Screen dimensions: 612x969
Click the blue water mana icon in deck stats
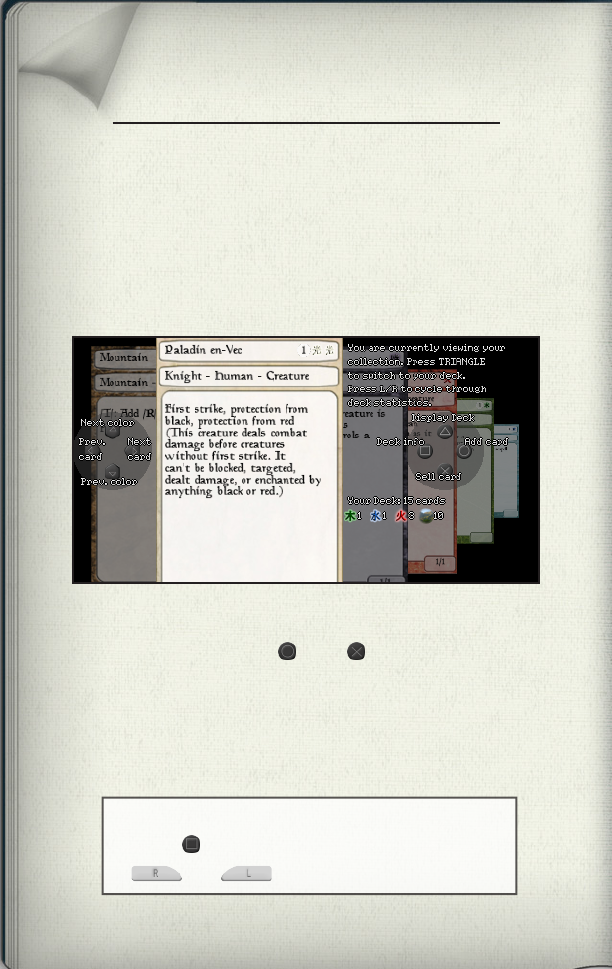point(375,515)
